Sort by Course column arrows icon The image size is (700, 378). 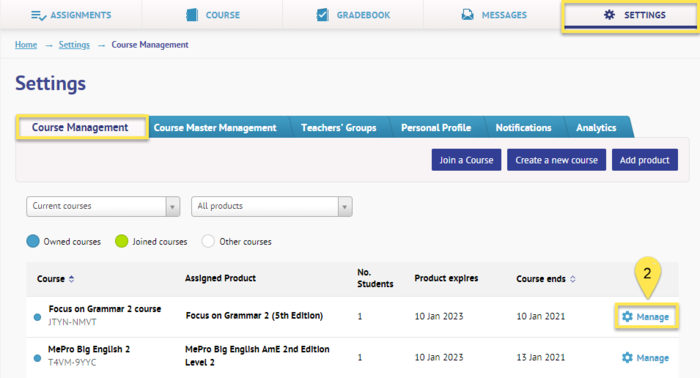click(71, 279)
